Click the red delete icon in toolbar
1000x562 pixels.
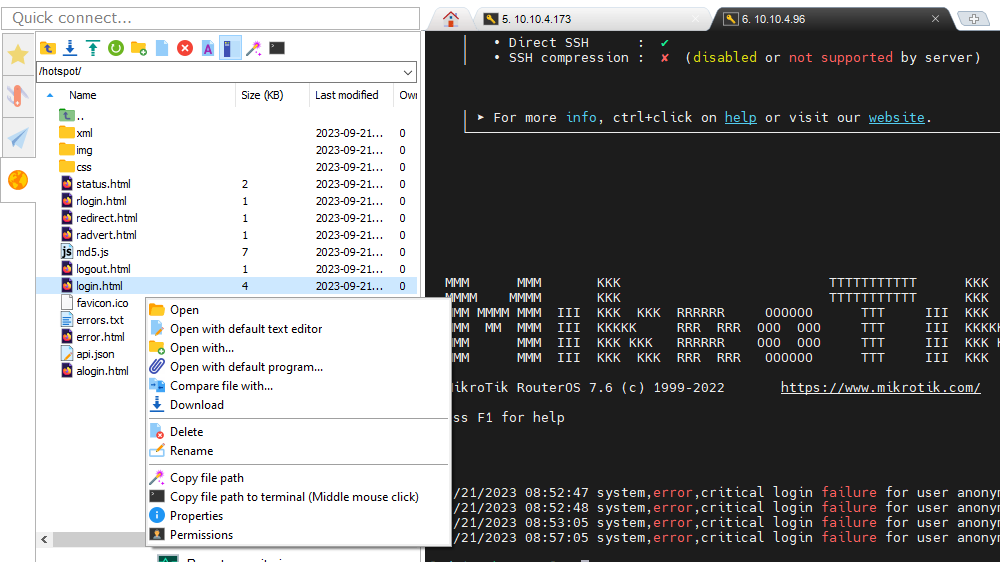(185, 48)
